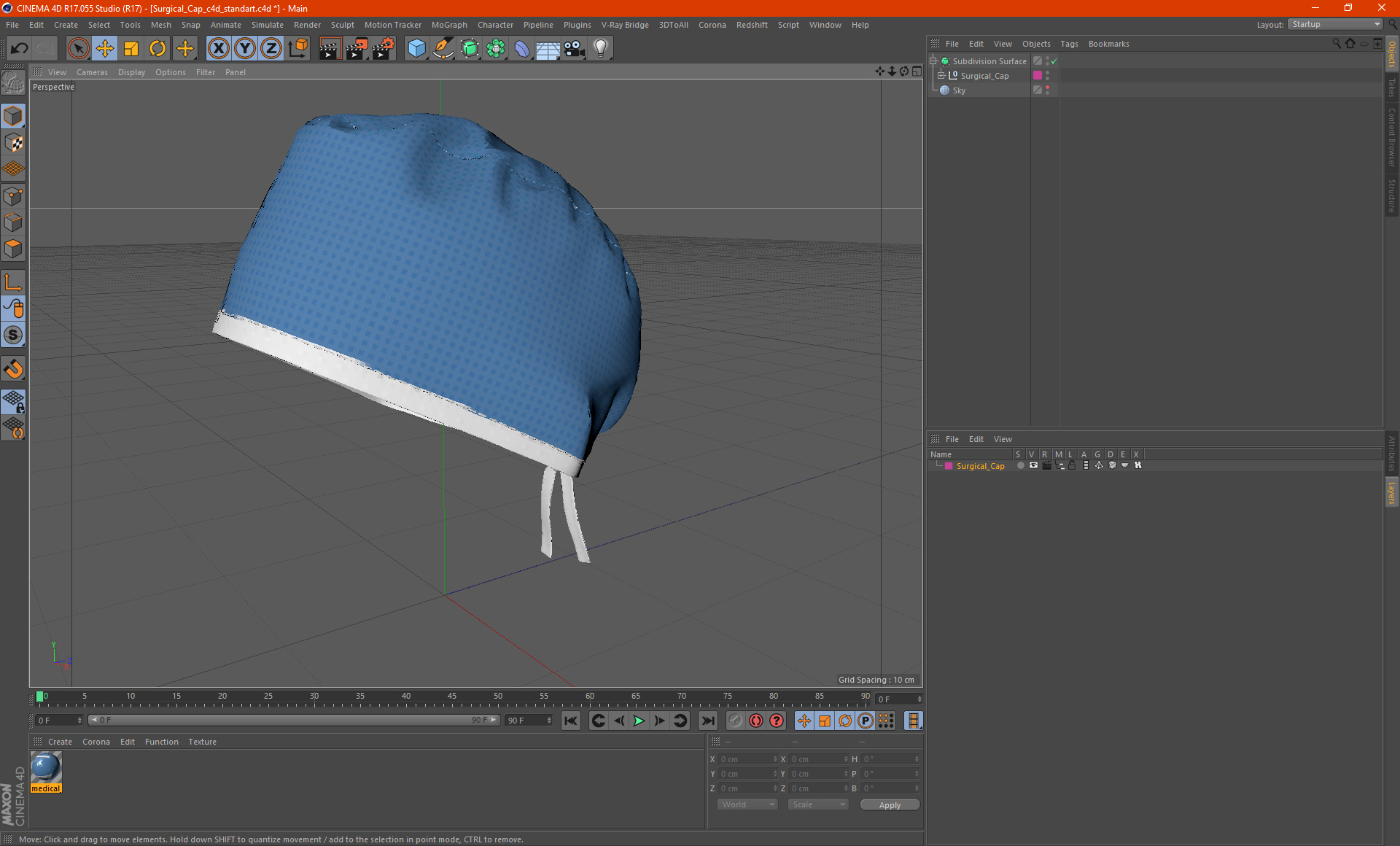Select the Live Selection tool

(x=78, y=49)
